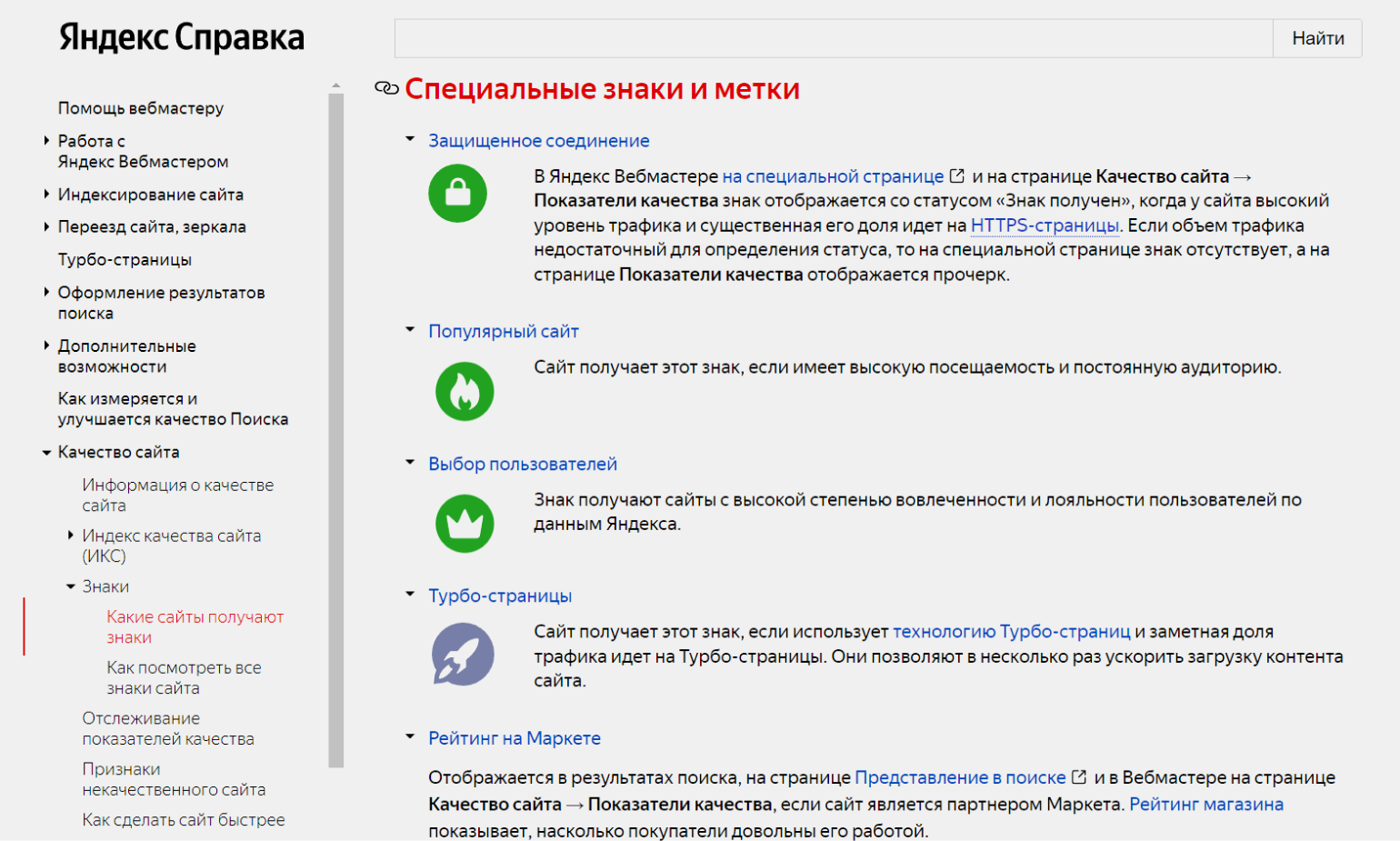Click the green crown user choice icon
The height and width of the screenshot is (841, 1400).
[465, 524]
